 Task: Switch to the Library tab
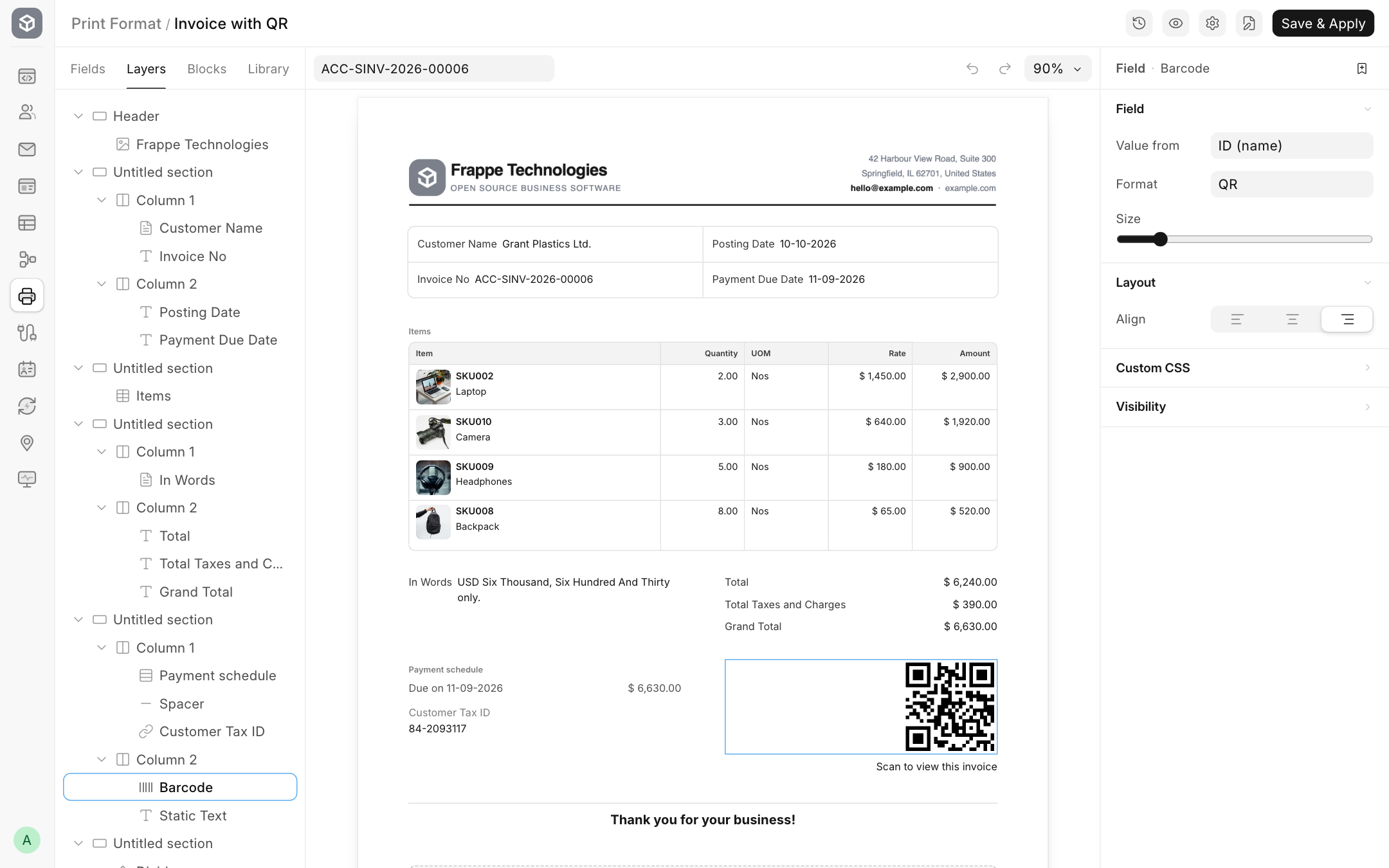(268, 69)
